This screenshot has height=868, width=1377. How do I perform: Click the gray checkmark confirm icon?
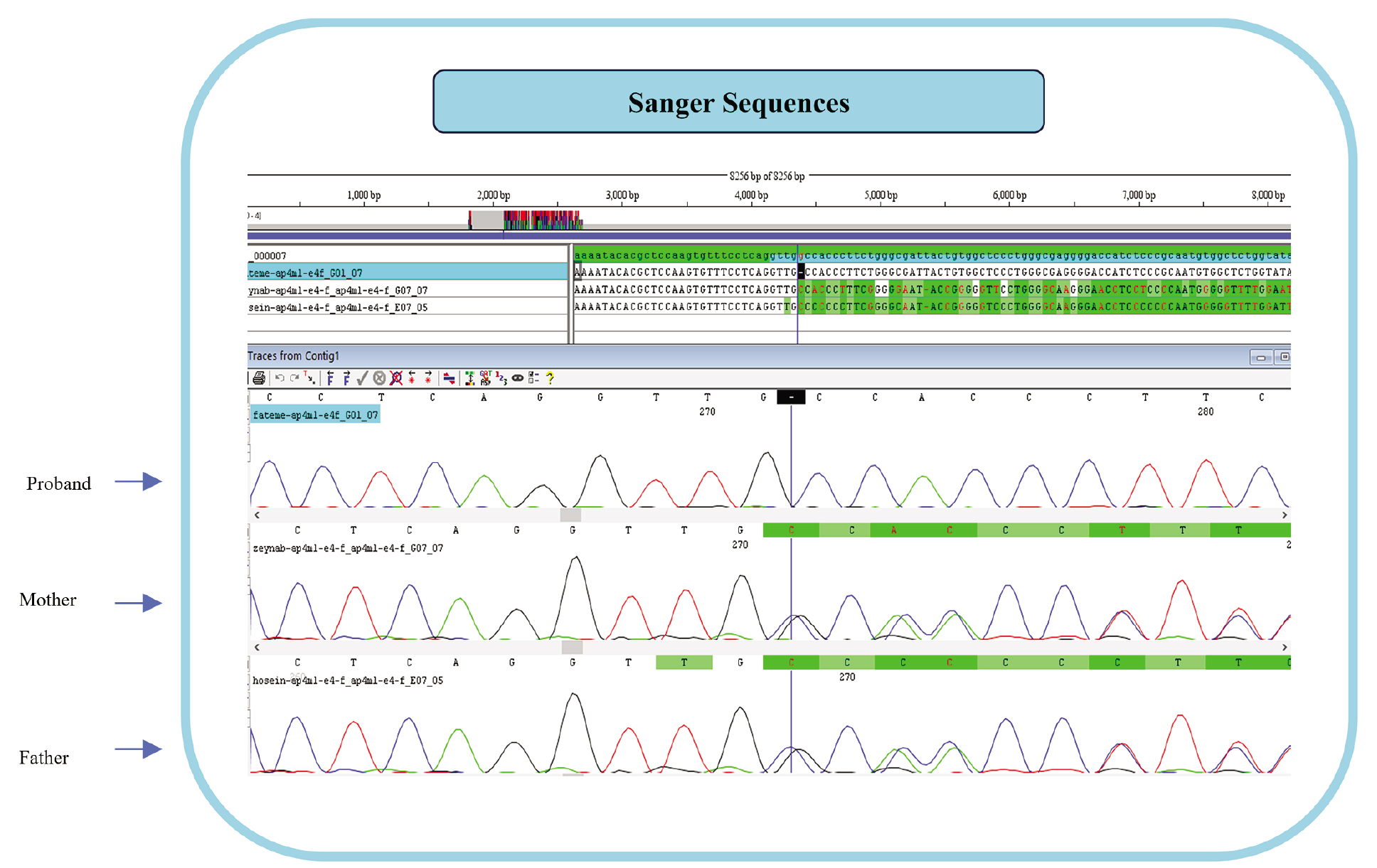(x=362, y=378)
